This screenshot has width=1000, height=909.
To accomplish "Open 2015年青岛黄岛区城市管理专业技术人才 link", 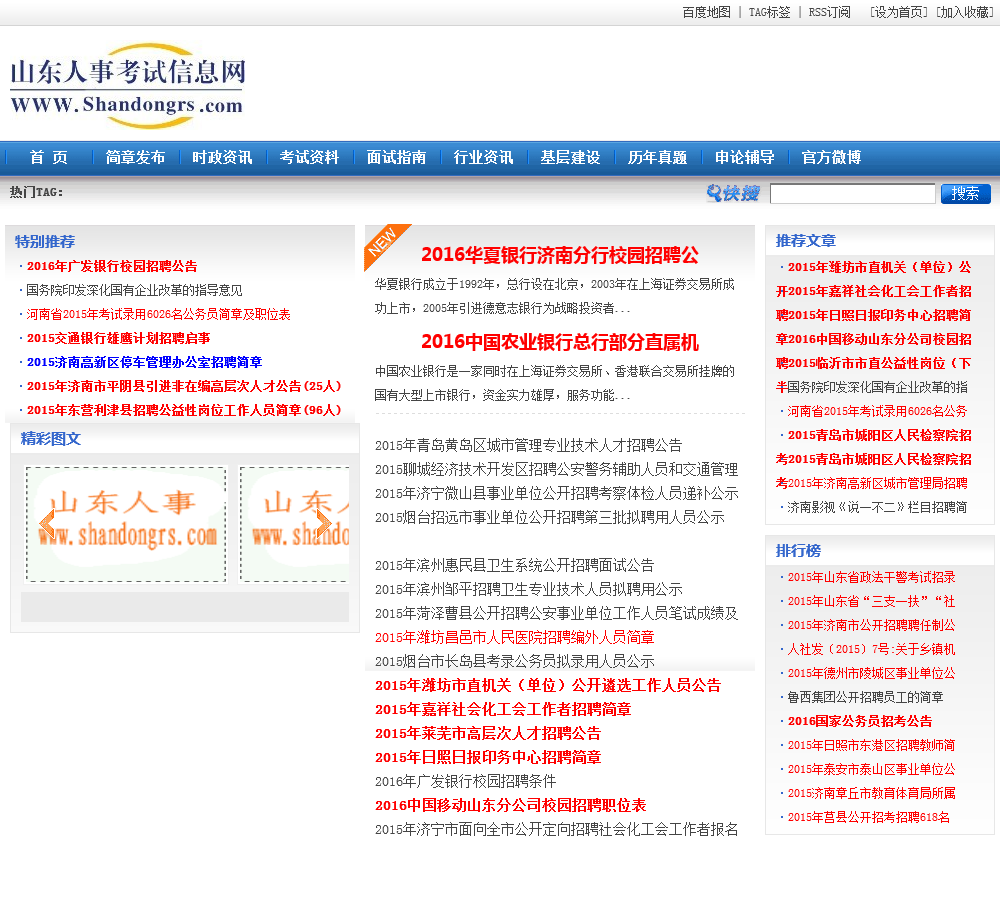I will [x=528, y=445].
